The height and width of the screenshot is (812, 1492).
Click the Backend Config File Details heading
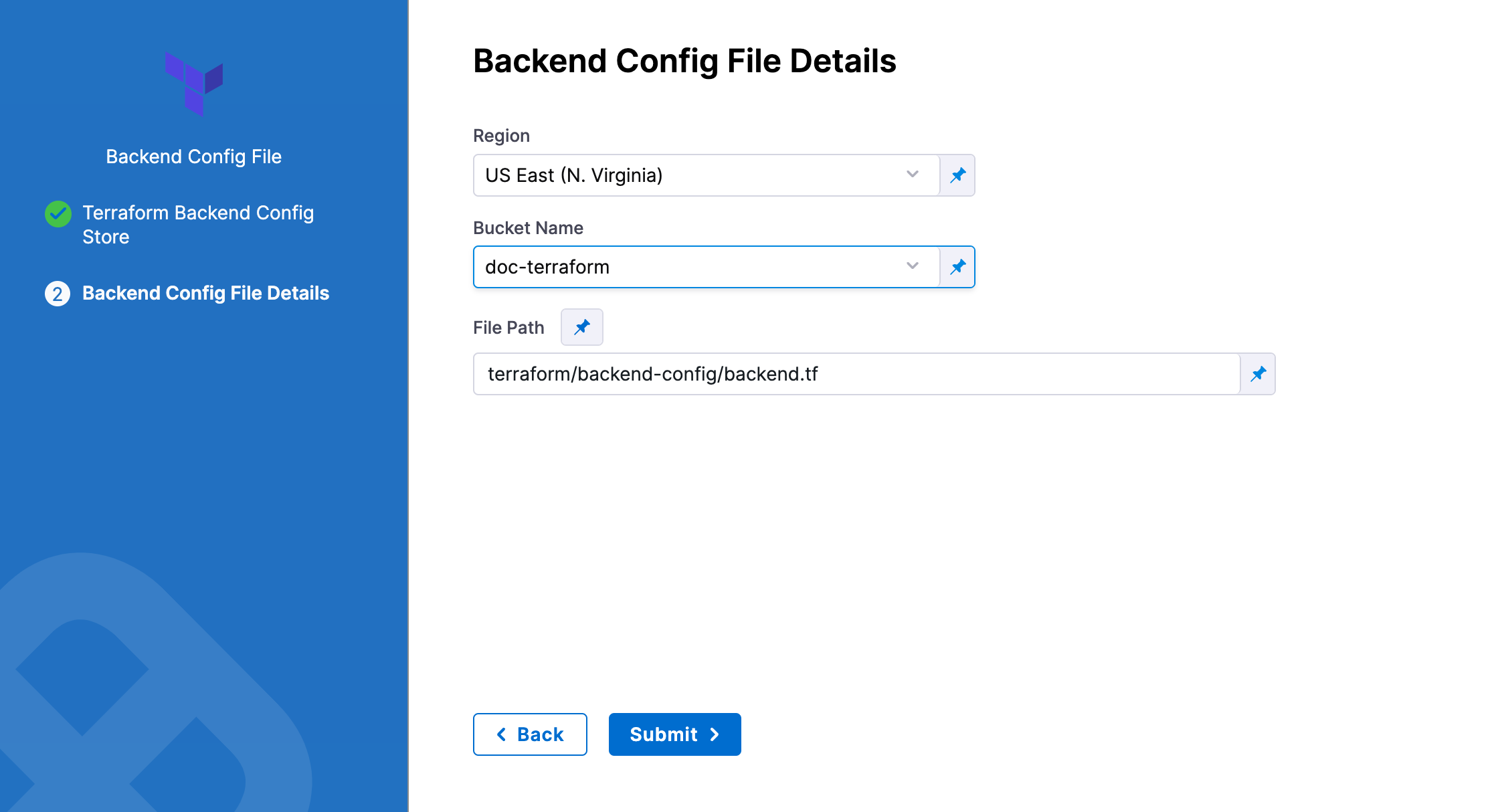684,61
